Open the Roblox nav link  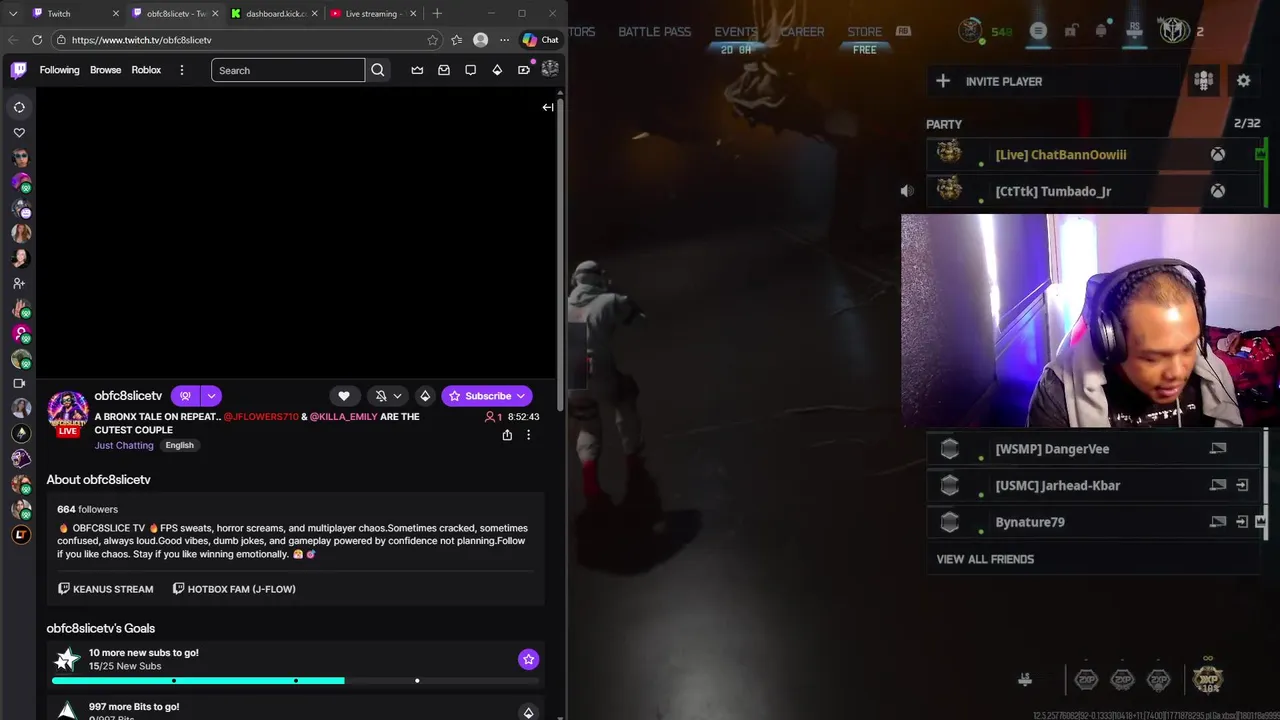[x=146, y=70]
